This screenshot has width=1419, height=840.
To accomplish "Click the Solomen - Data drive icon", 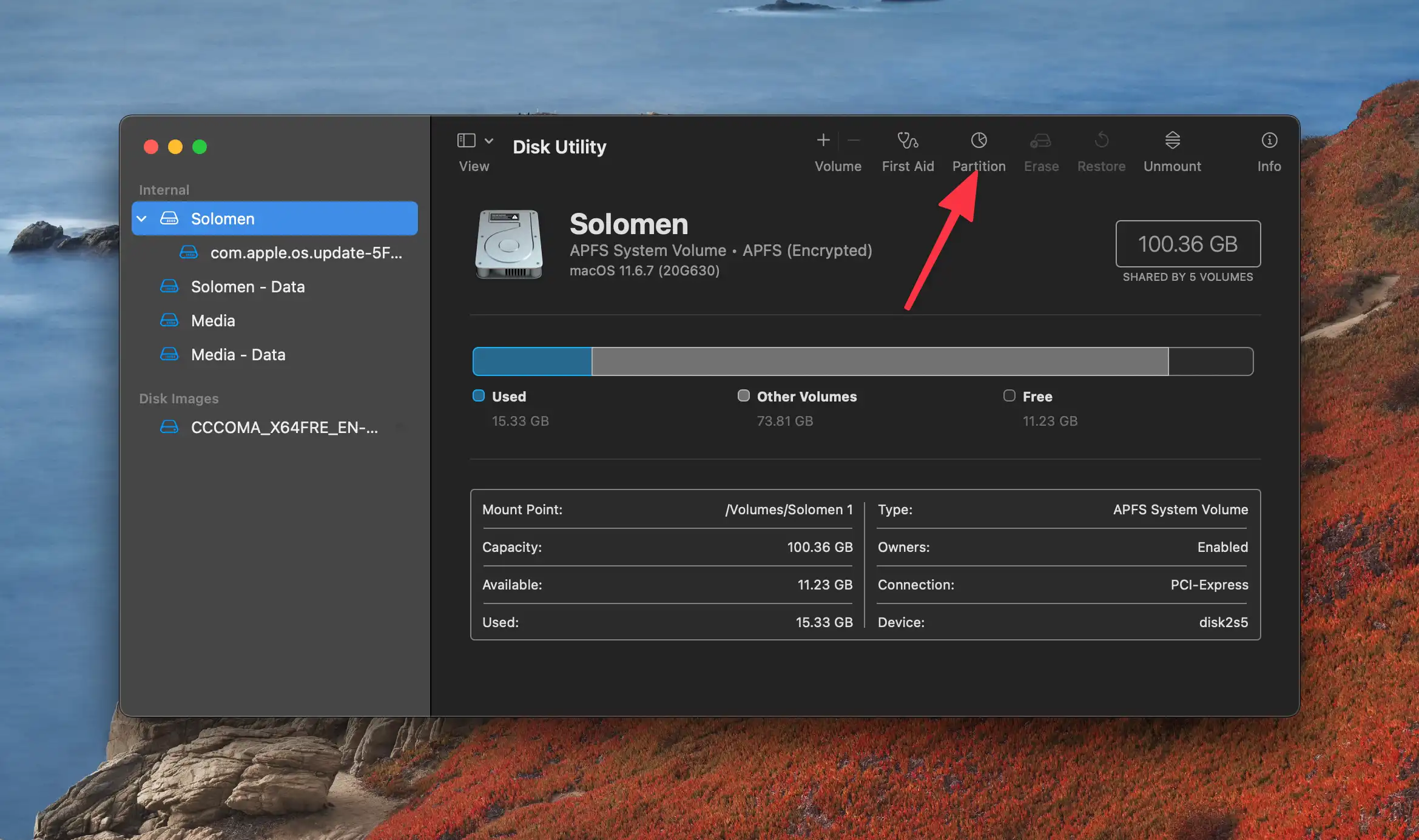I will [169, 286].
